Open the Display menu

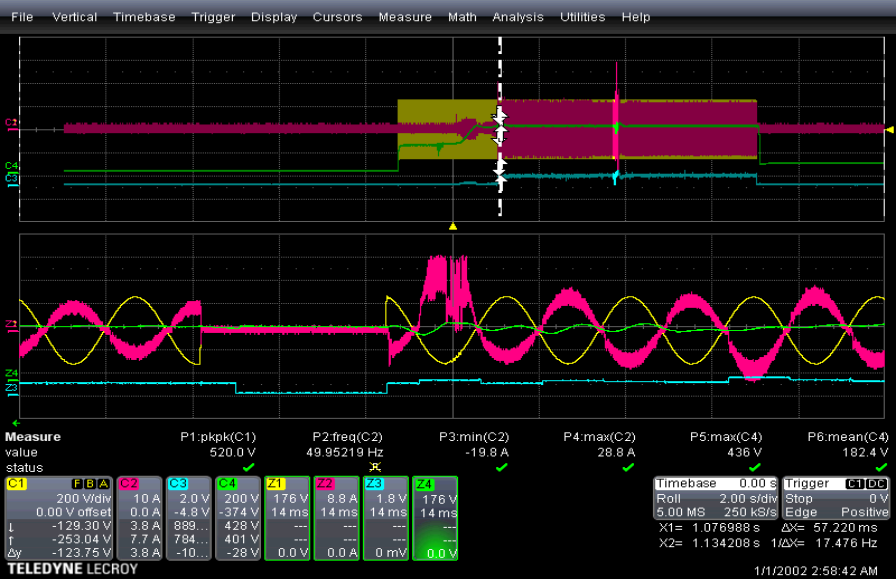[274, 17]
